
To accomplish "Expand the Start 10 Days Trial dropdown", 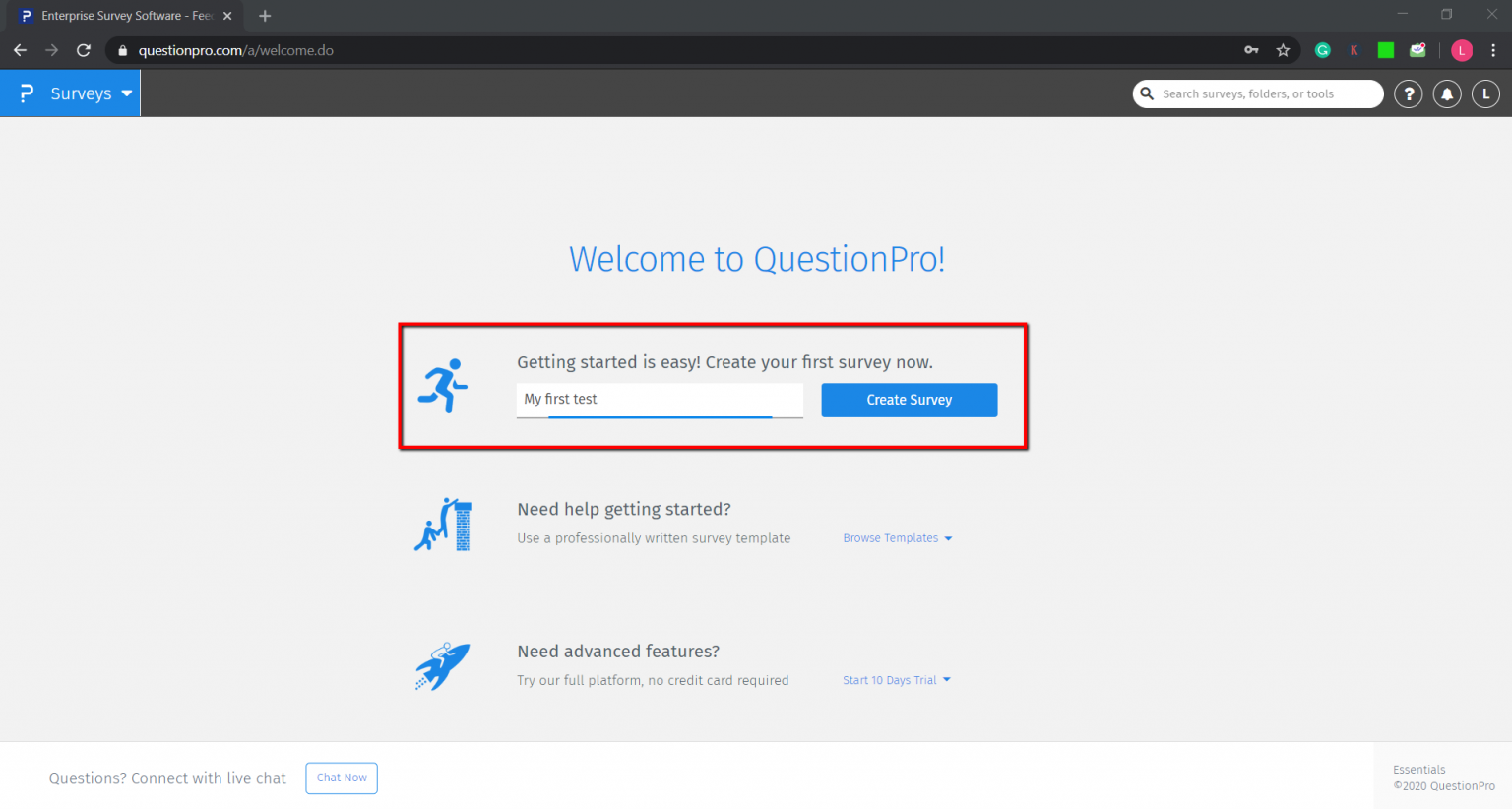I will [x=946, y=679].
